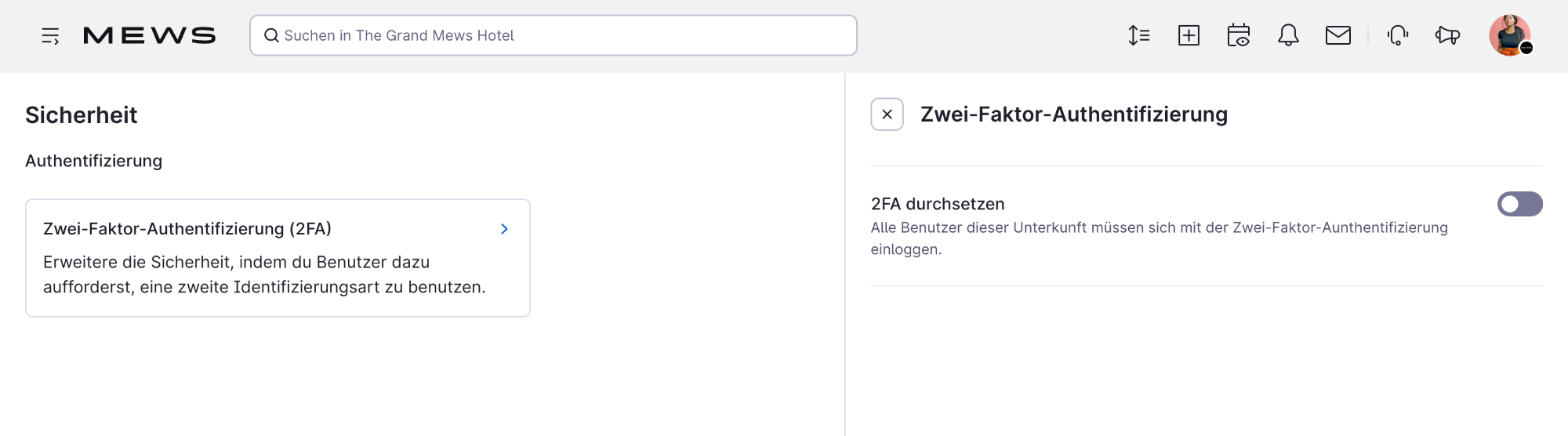
Task: Open the calendar with eye icon
Action: pyautogui.click(x=1239, y=35)
